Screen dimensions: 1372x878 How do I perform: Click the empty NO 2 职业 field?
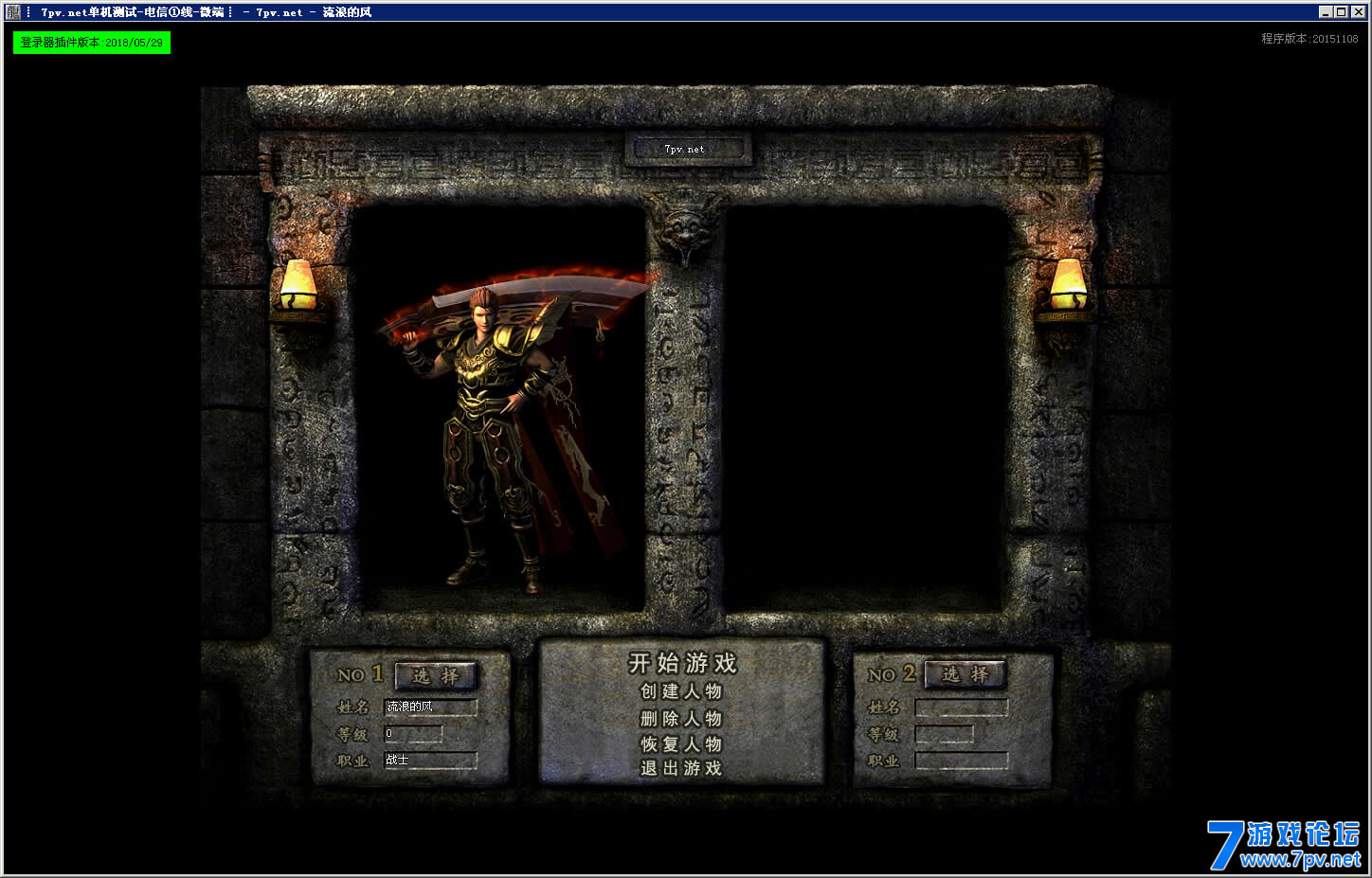961,760
